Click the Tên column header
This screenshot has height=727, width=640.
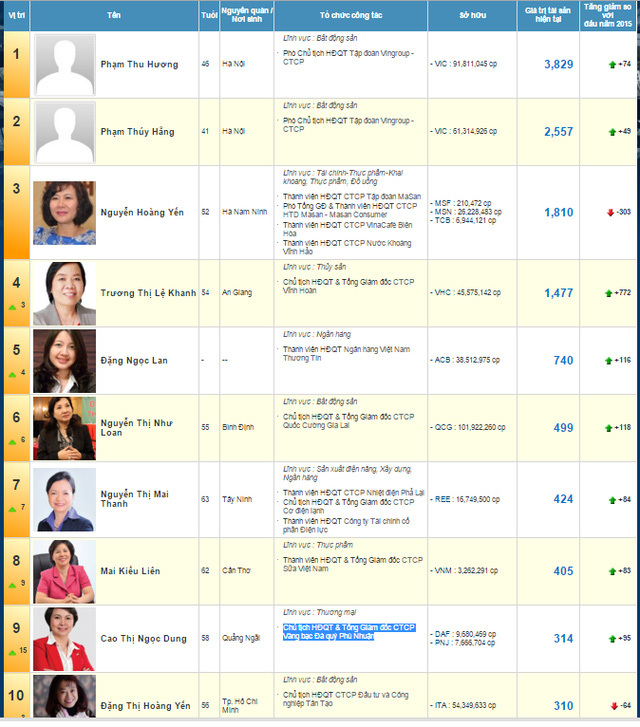coord(115,16)
